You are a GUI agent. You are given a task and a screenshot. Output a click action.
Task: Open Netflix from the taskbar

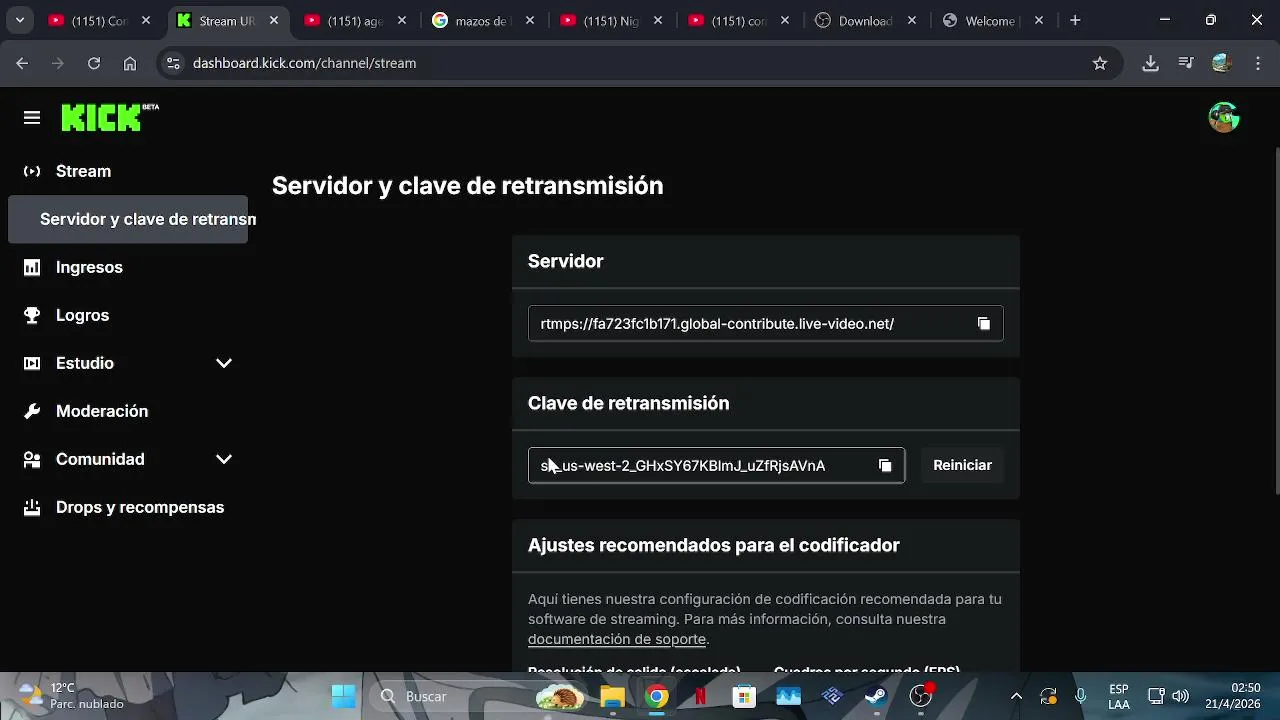(x=700, y=696)
